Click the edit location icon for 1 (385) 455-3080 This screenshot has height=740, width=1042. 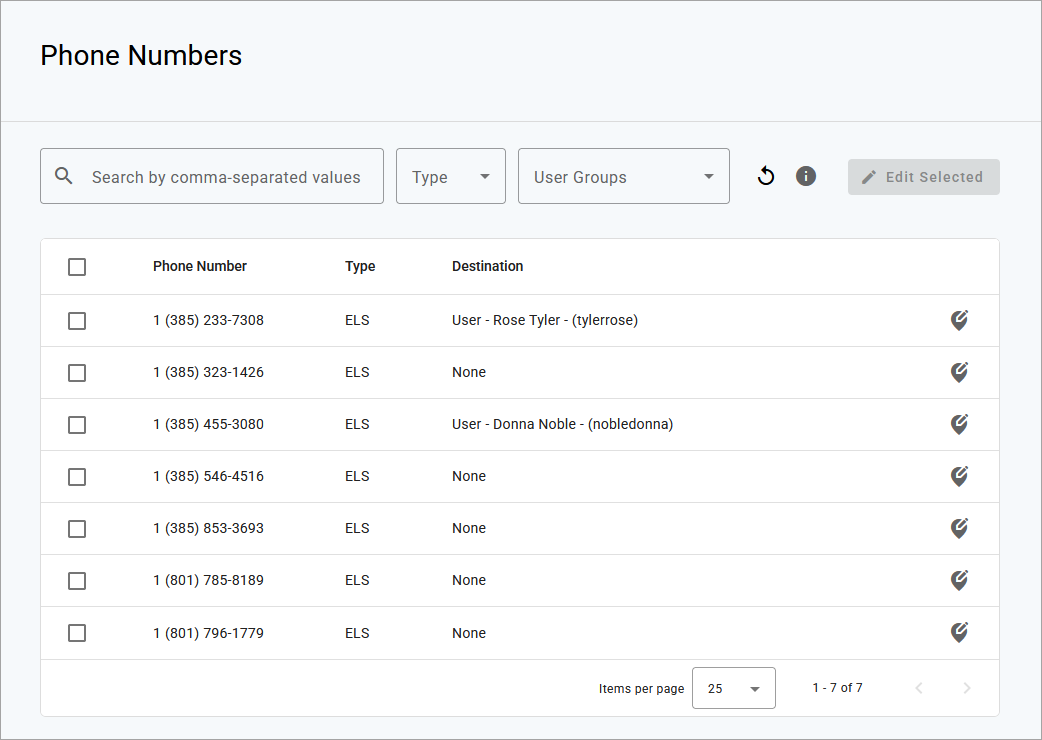[x=959, y=424]
